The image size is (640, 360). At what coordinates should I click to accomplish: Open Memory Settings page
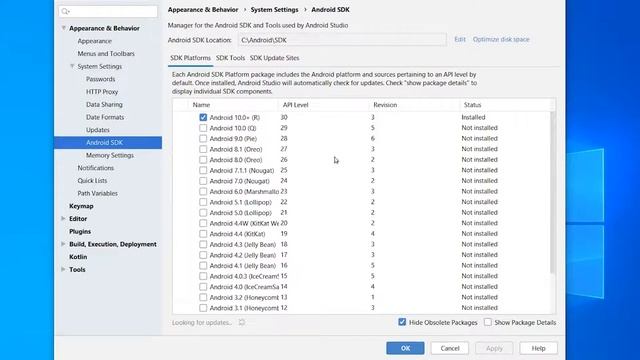click(110, 155)
